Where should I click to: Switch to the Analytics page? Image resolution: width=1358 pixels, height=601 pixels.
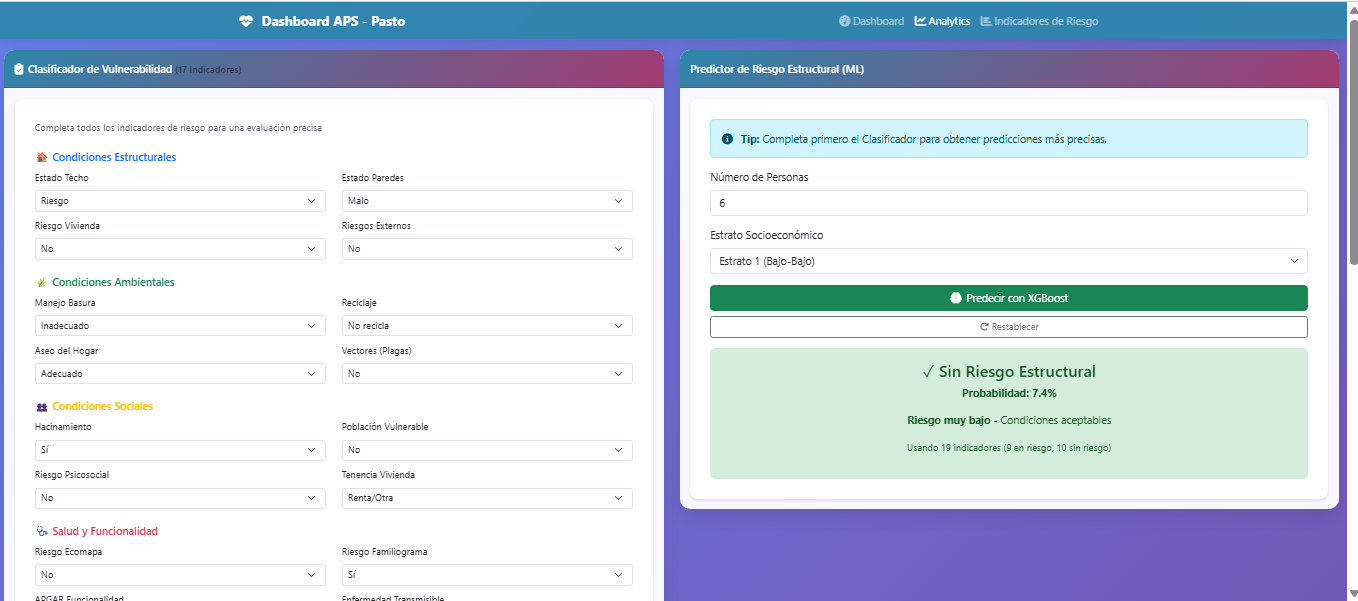point(942,21)
